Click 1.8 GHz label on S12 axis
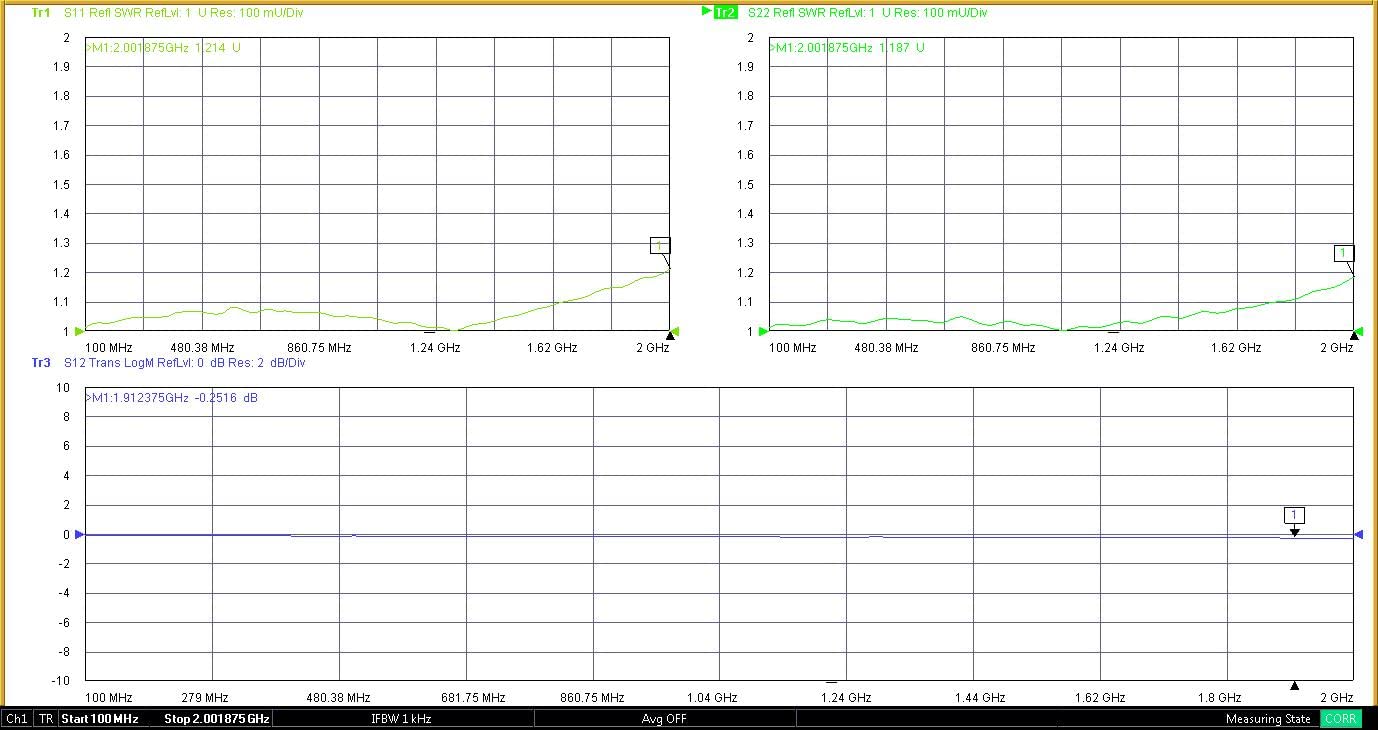Viewport: 1378px width, 730px height. coord(1221,698)
